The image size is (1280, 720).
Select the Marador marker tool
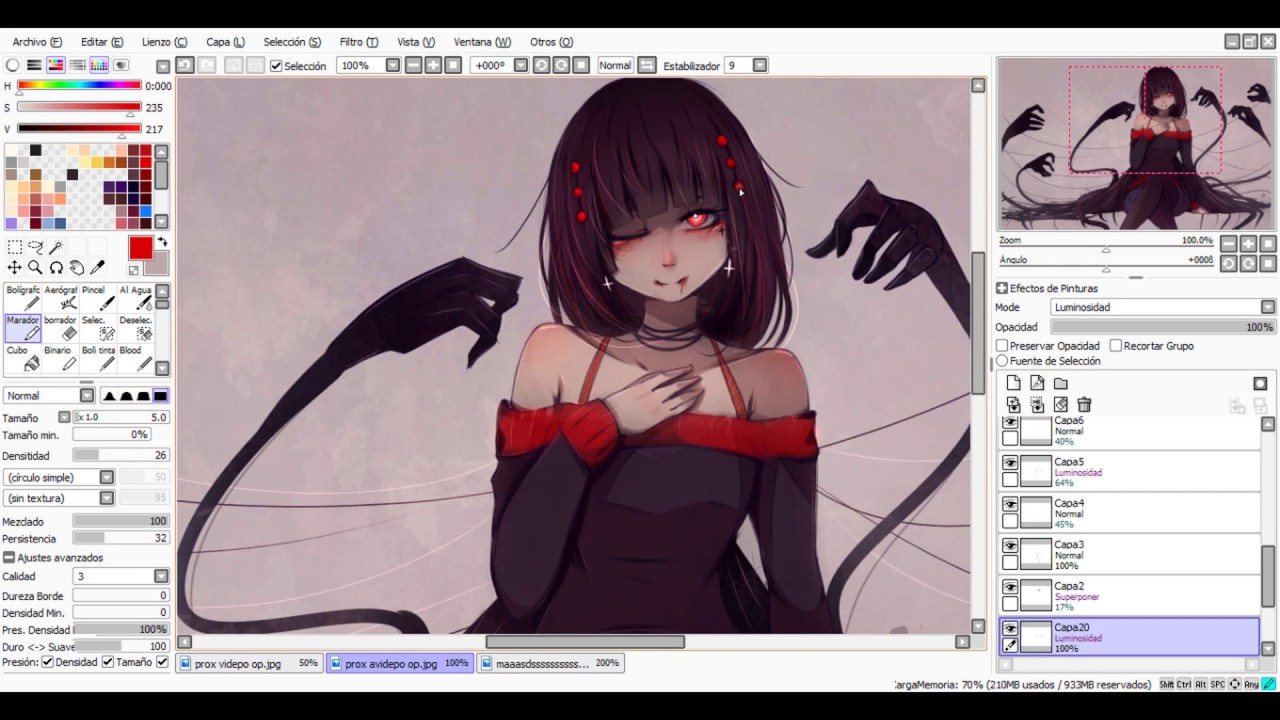23,328
